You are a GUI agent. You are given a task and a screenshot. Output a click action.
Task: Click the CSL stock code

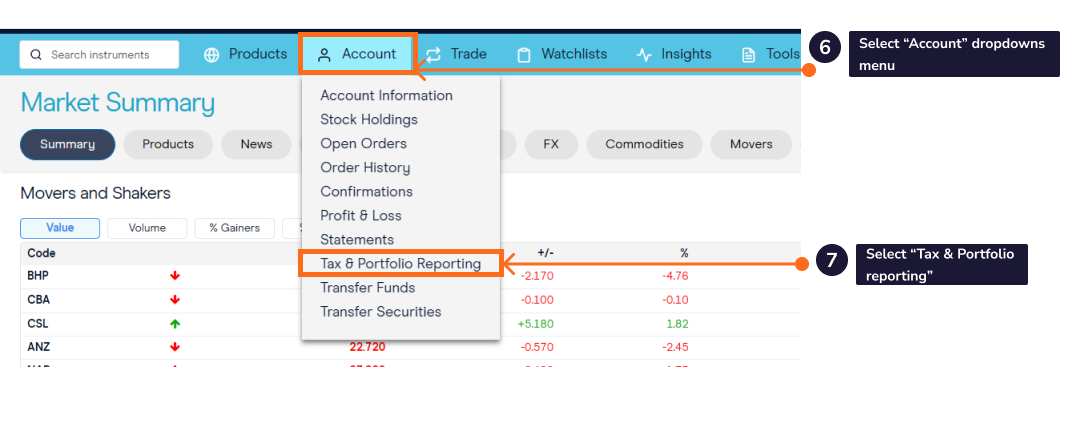pos(38,323)
